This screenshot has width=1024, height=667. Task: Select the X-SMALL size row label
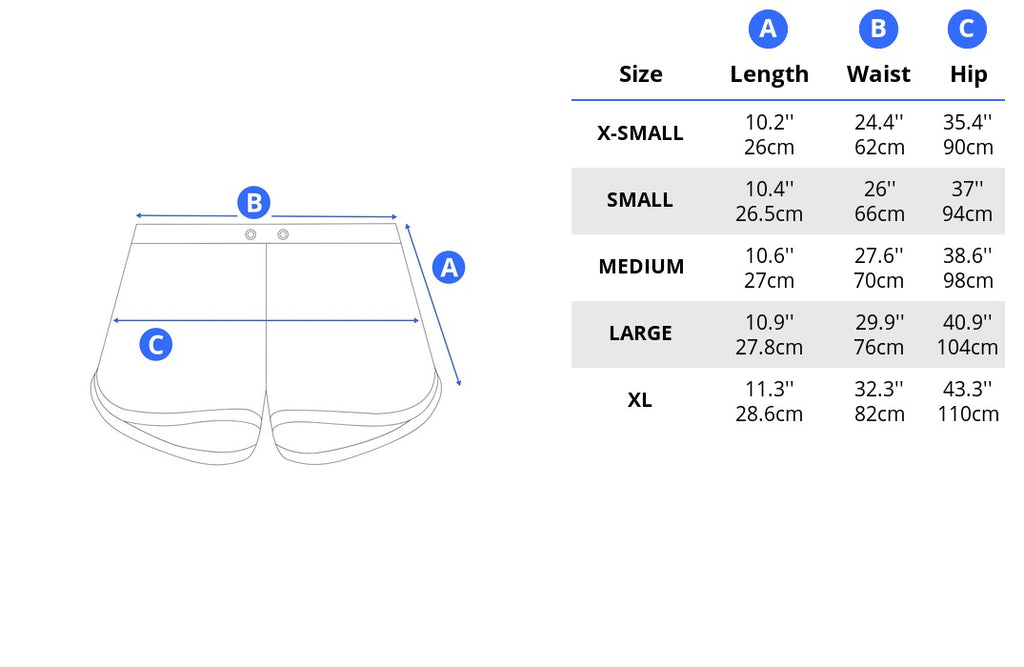point(640,133)
